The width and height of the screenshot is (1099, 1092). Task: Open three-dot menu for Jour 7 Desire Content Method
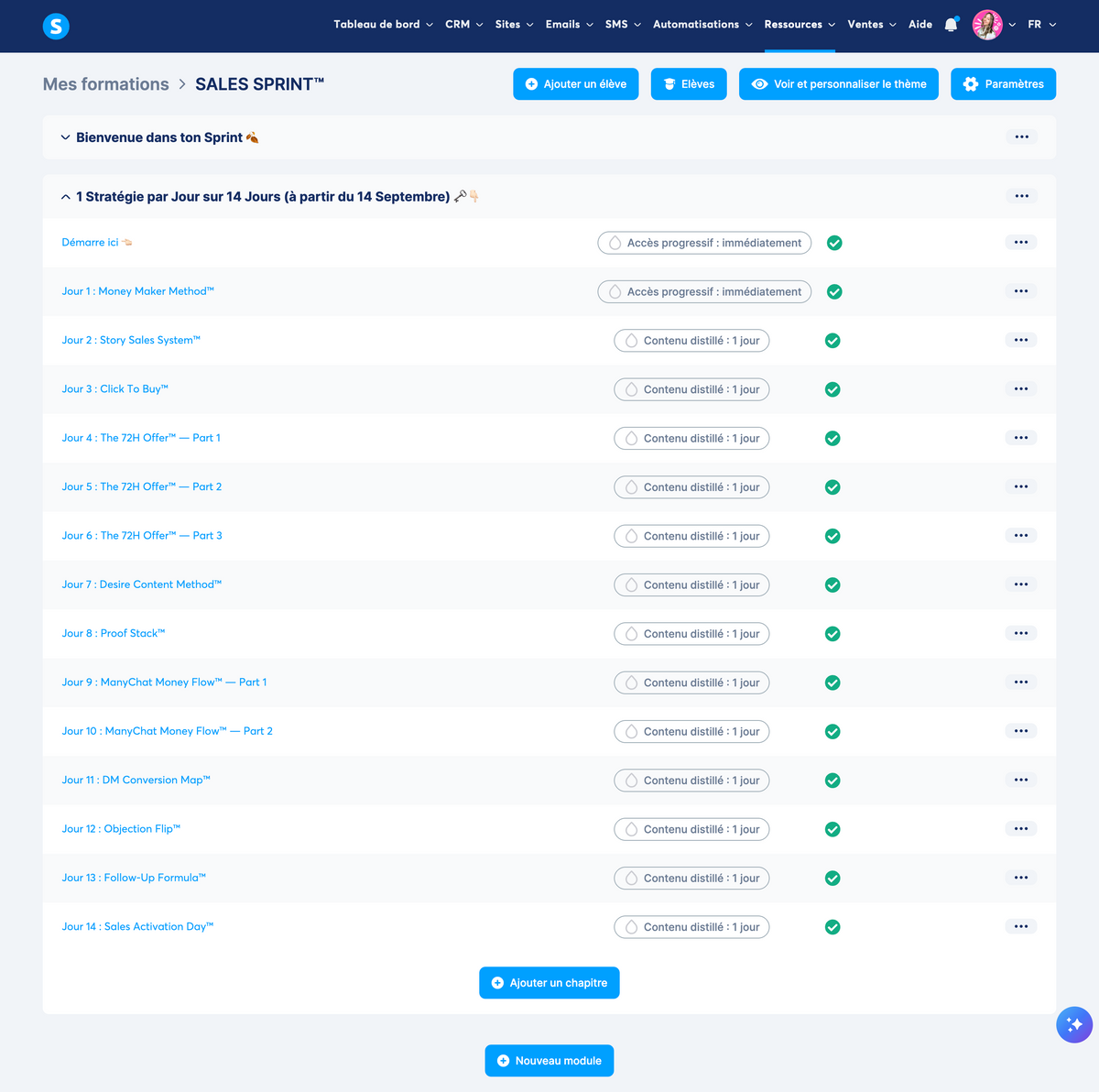pyautogui.click(x=1021, y=584)
